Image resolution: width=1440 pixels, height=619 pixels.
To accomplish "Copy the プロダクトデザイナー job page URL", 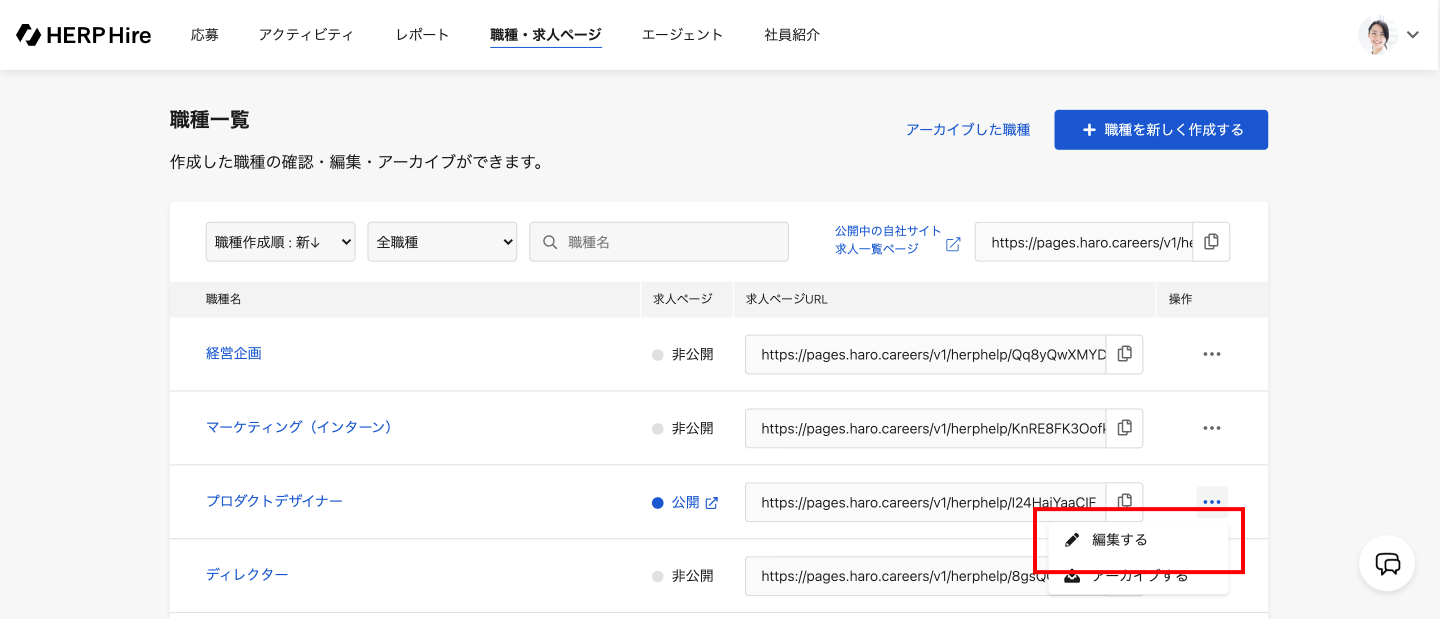I will (x=1124, y=500).
